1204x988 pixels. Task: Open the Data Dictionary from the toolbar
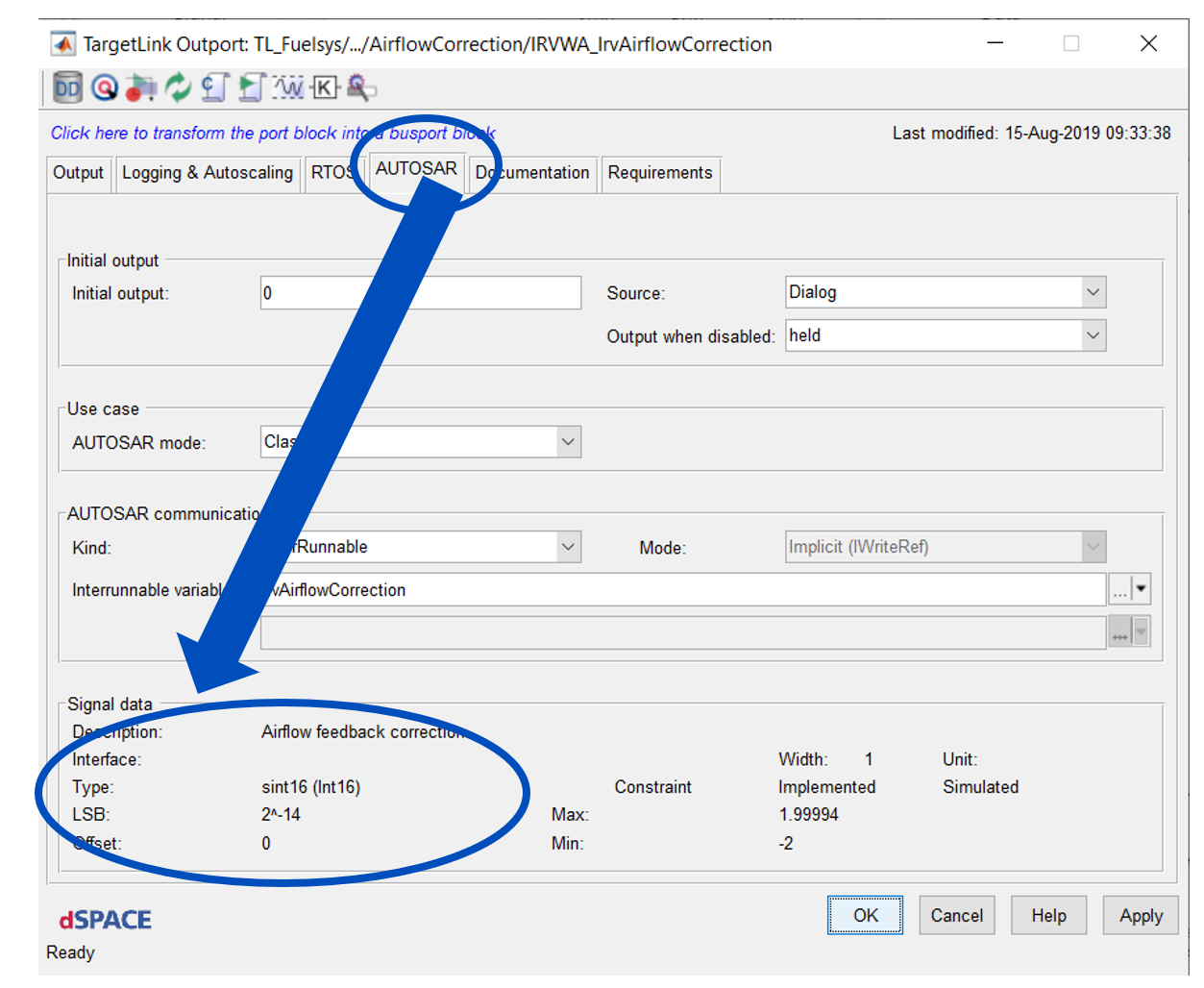tap(66, 87)
